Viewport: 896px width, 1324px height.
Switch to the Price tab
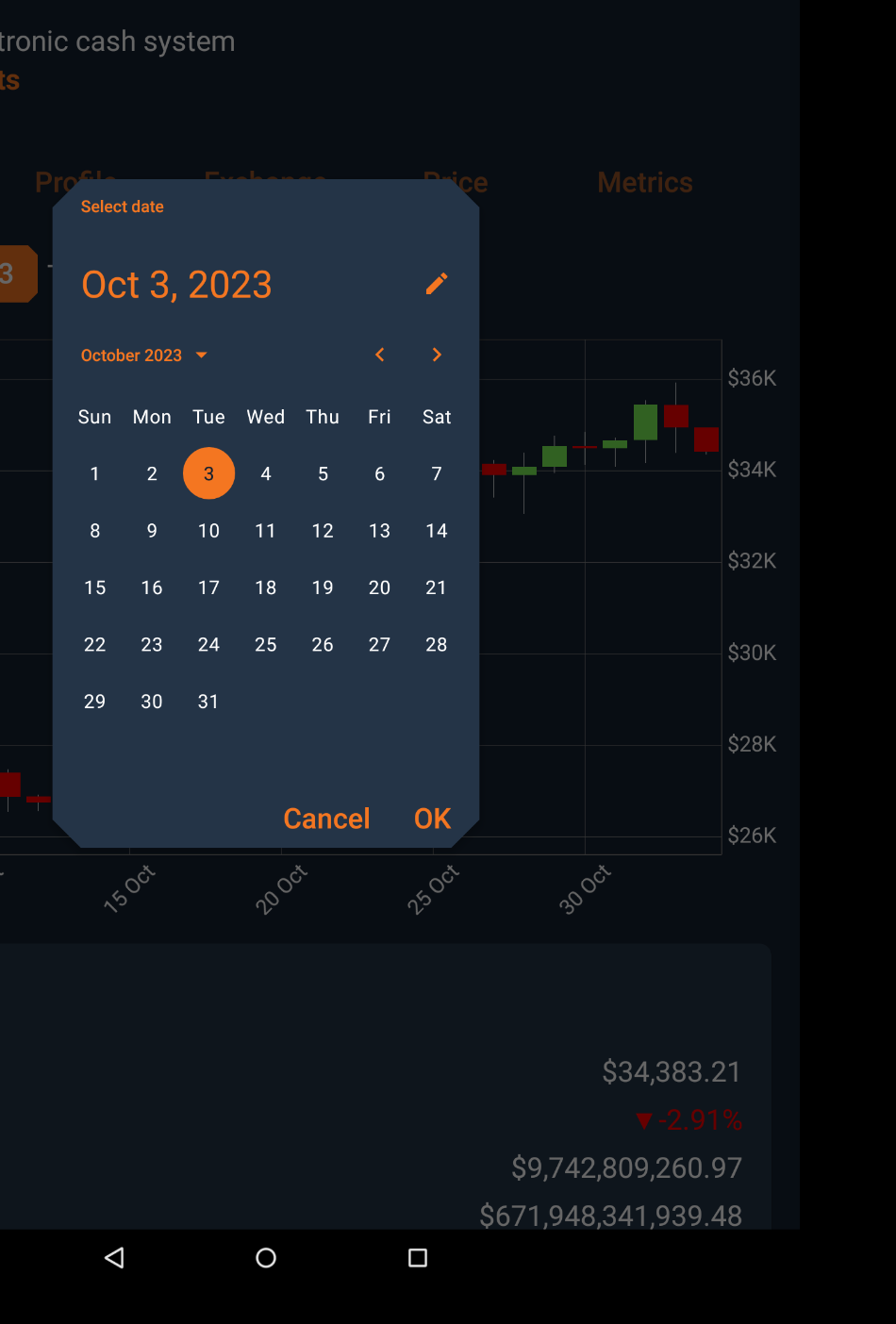[456, 182]
